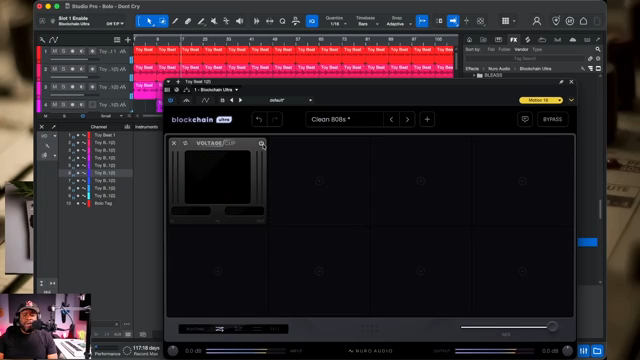
Task: Mute track 1 Toy Beat
Action: tap(54, 51)
